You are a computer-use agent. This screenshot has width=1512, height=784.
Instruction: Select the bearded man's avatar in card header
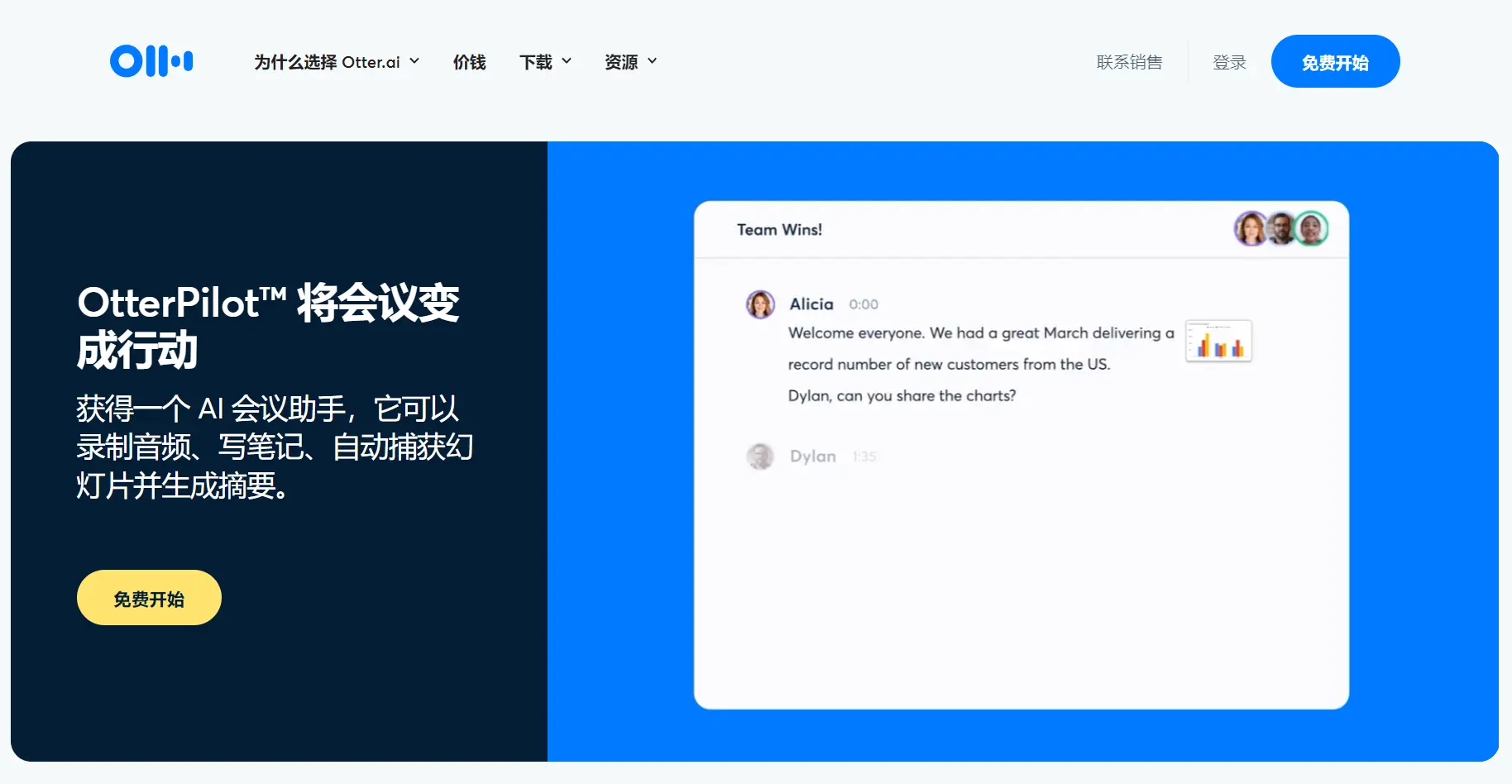tap(1281, 229)
